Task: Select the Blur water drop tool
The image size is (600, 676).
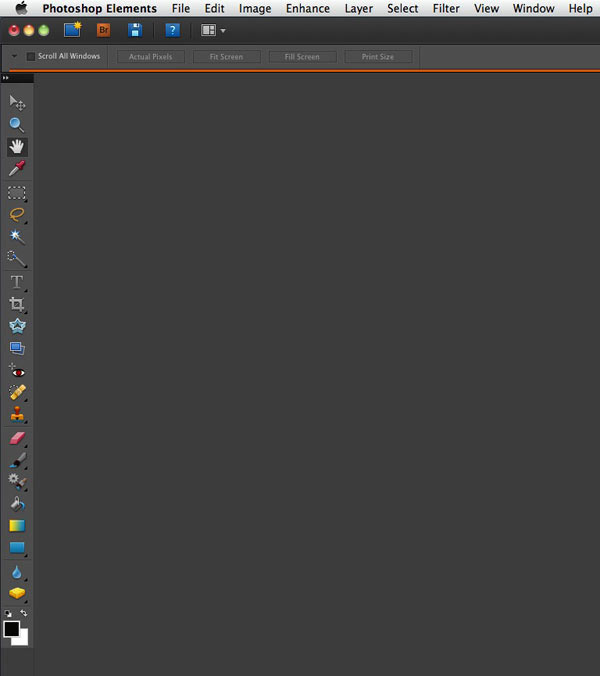Action: coord(17,573)
